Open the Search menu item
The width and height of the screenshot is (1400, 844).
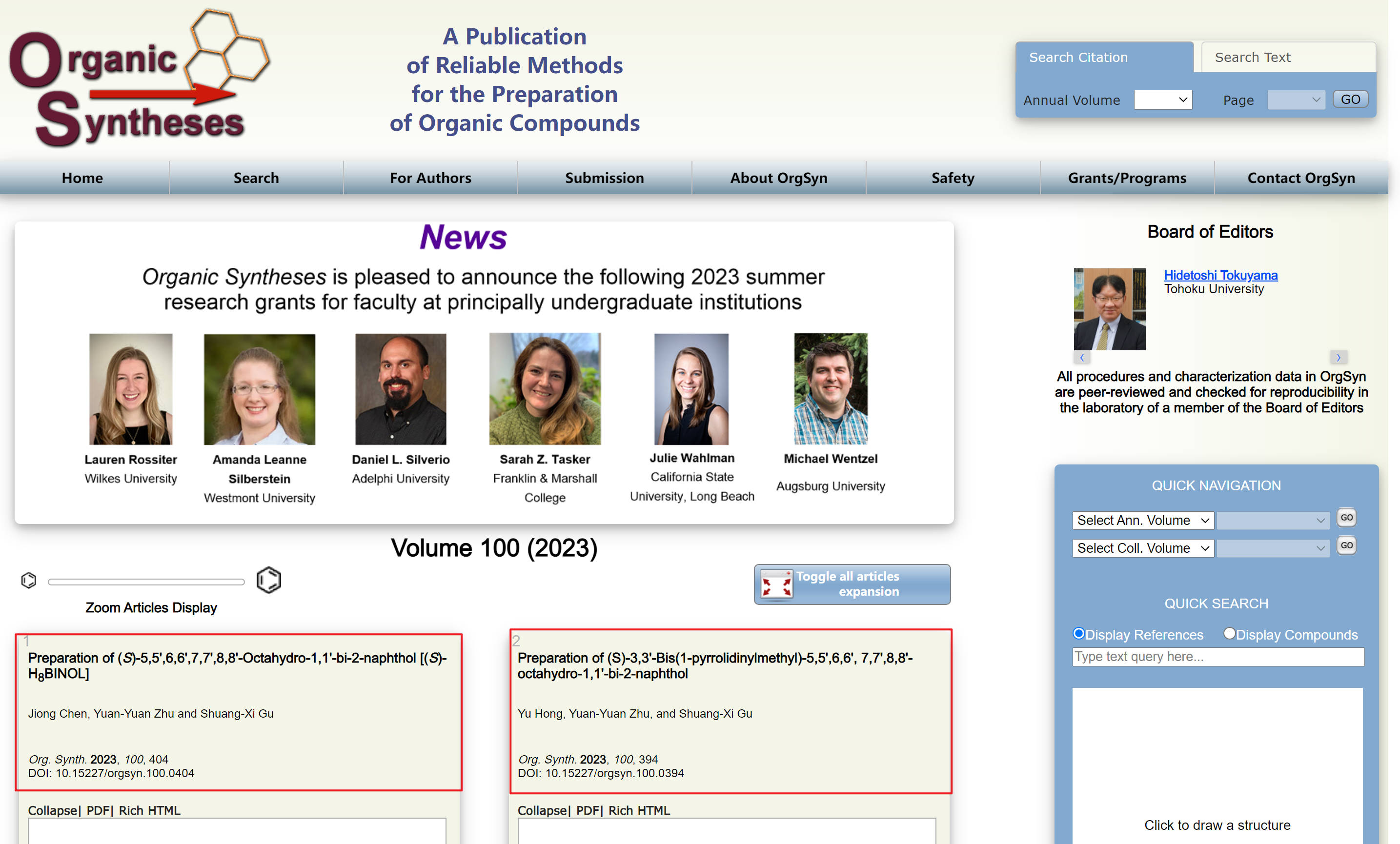[256, 178]
